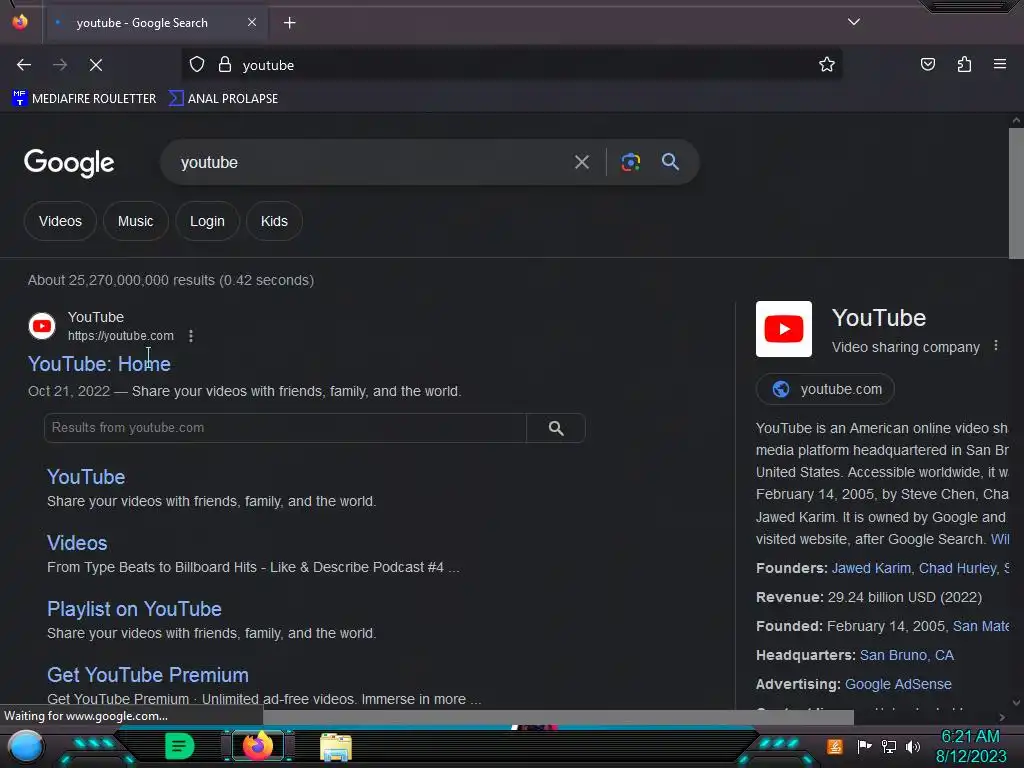Open the Action Center flag tray icon
This screenshot has height=768, width=1024.
[864, 746]
